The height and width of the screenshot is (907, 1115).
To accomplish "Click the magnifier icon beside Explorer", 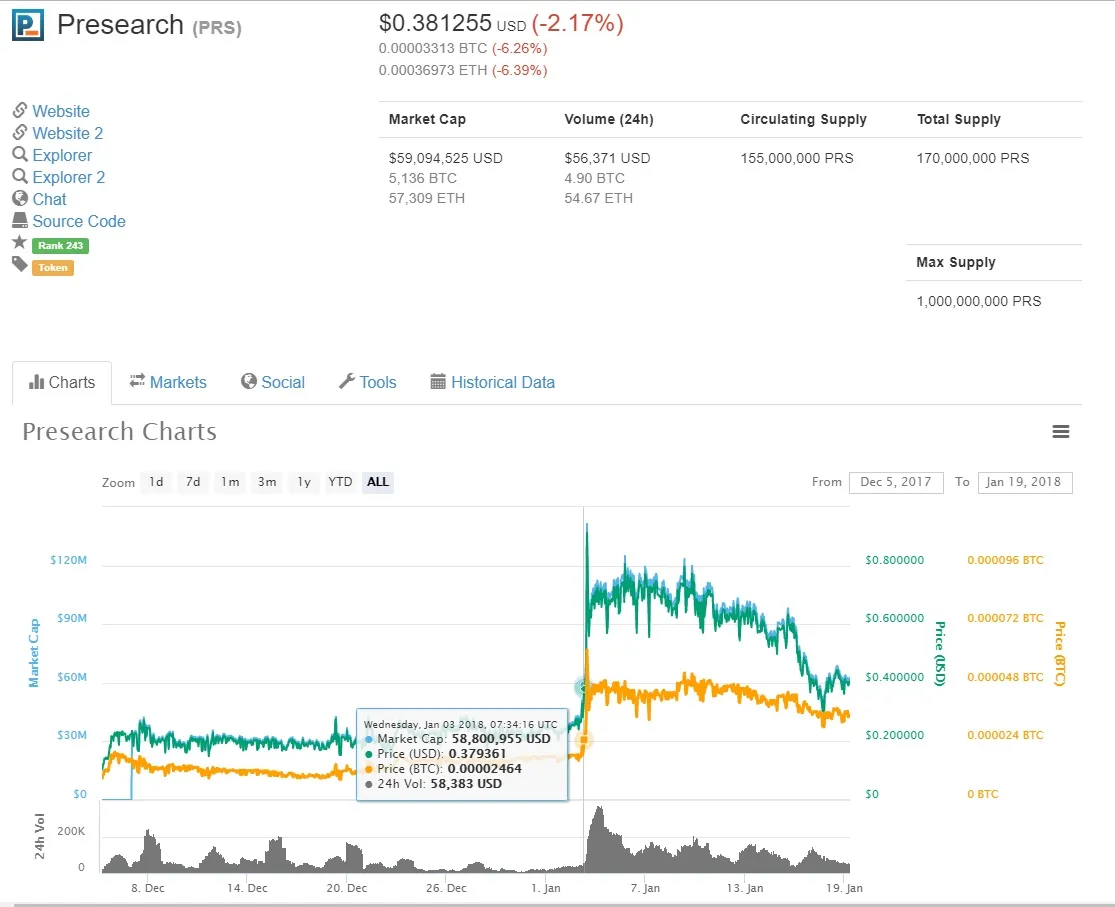I will pyautogui.click(x=20, y=154).
